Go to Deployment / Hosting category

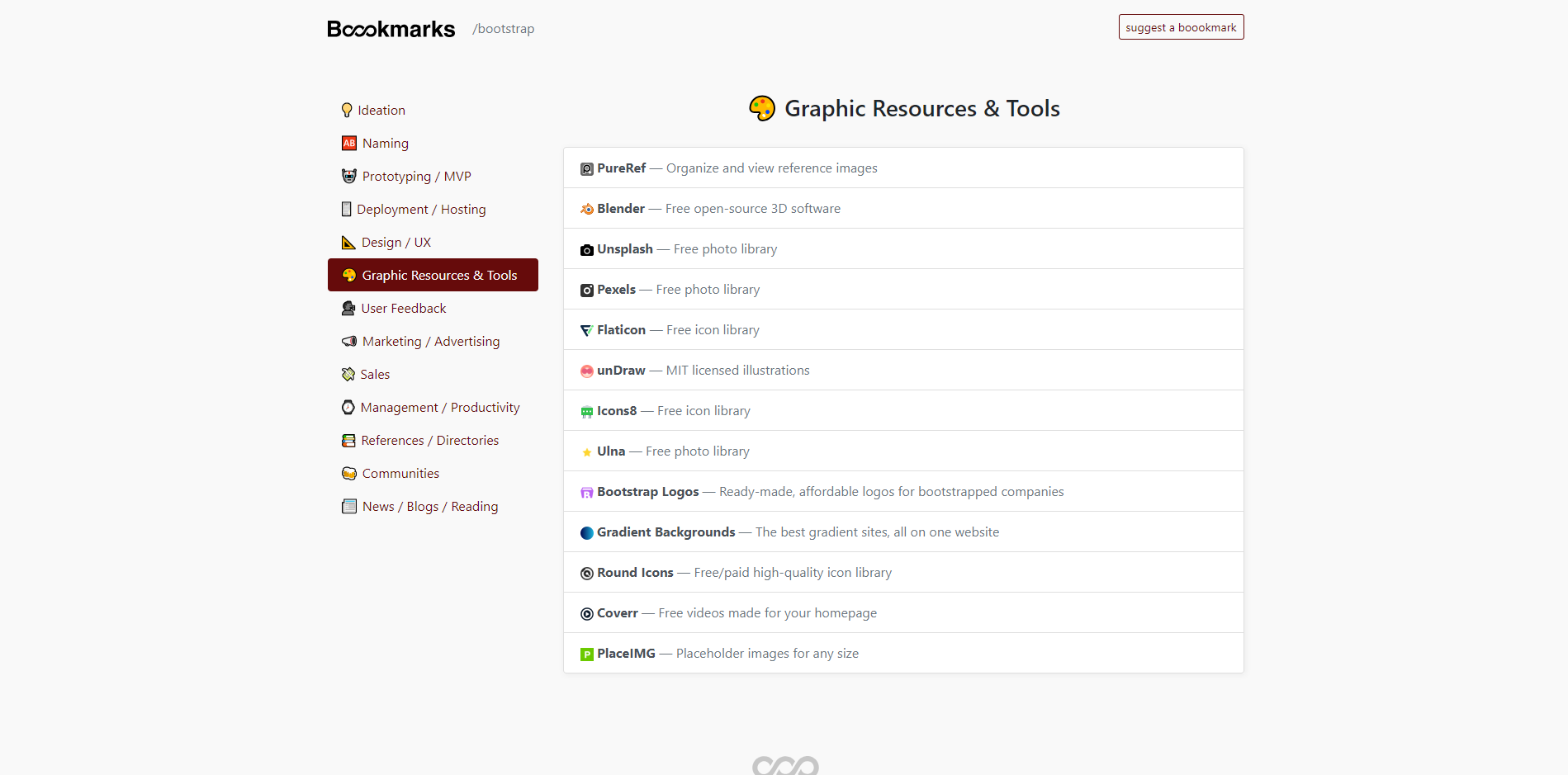pos(433,209)
